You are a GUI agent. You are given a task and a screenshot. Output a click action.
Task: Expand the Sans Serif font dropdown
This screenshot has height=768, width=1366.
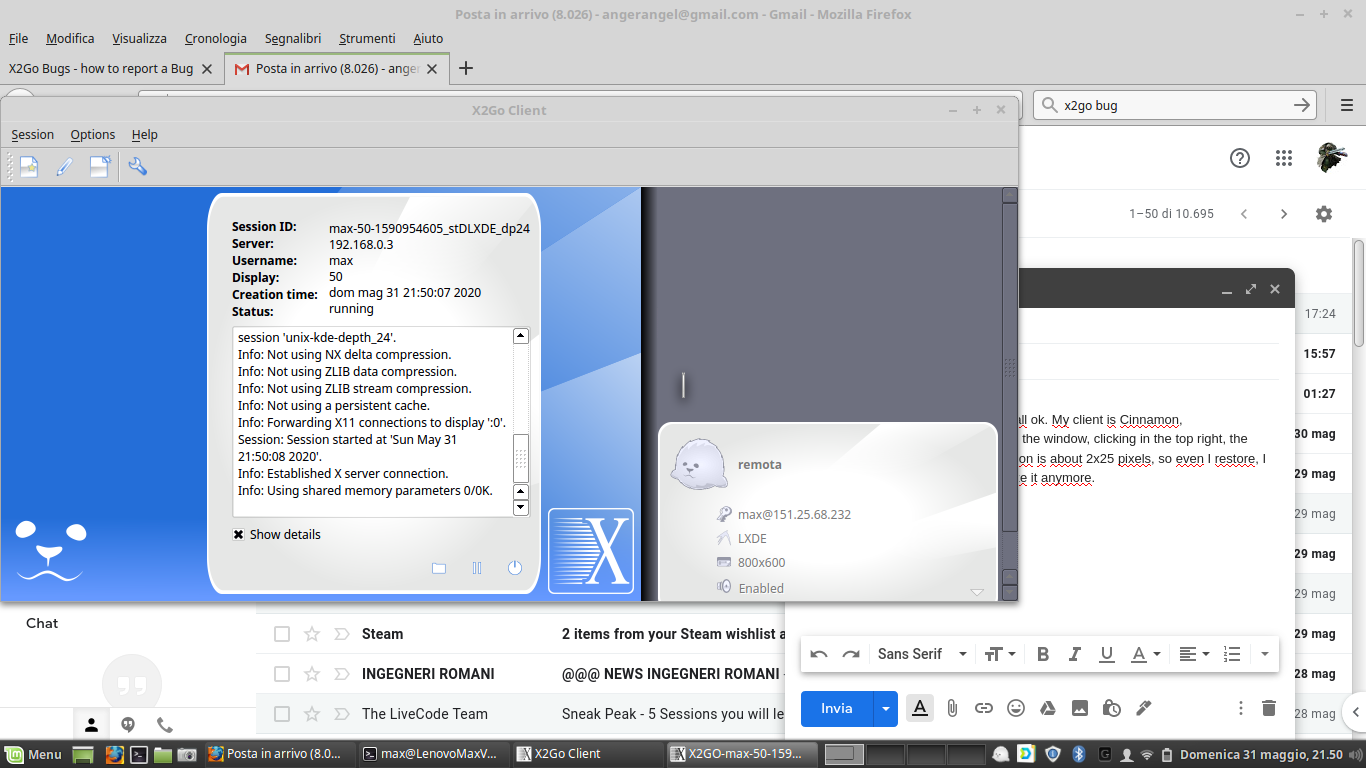click(x=922, y=654)
